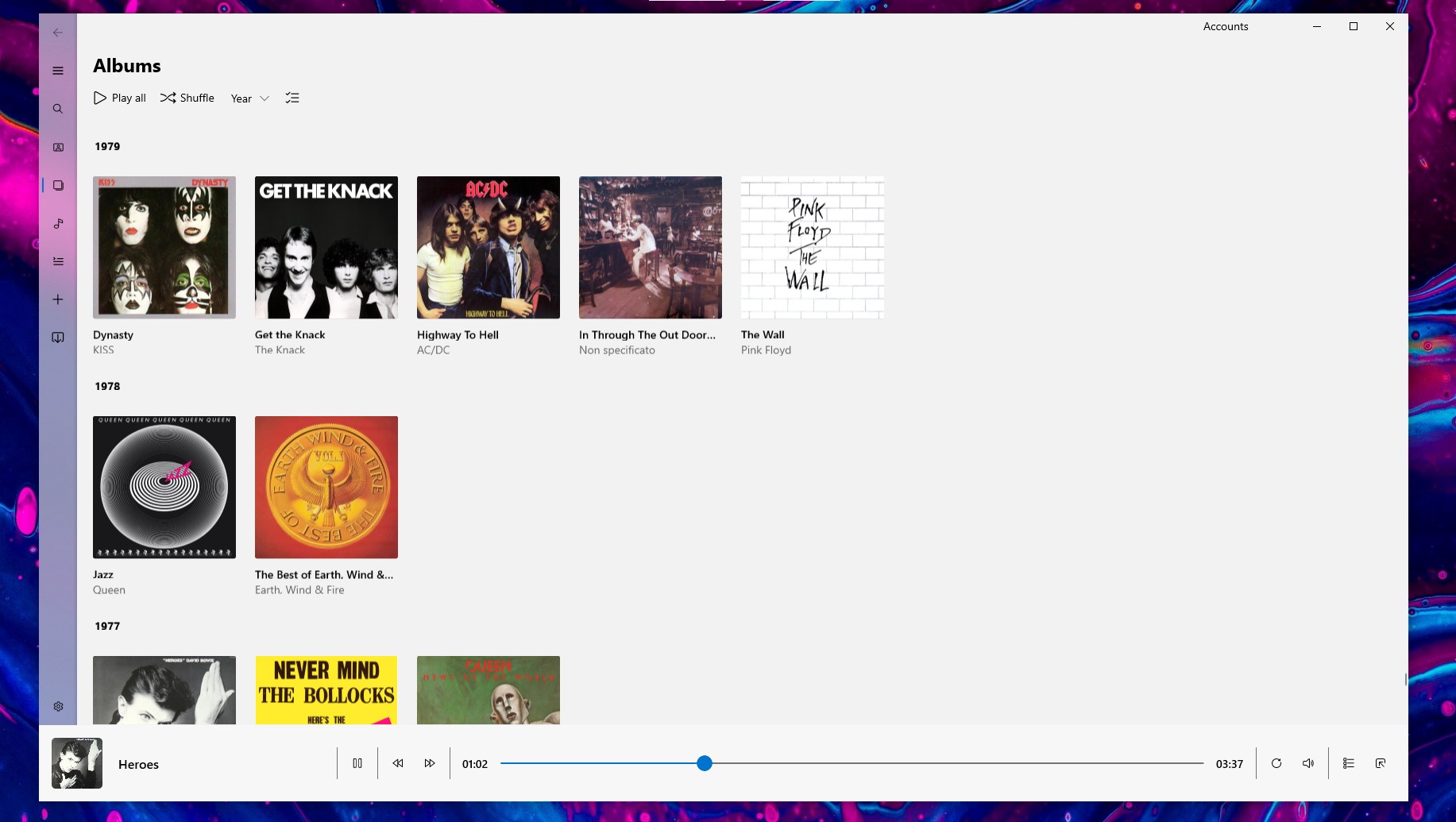The image size is (1456, 822).
Task: Click Earth, Wind & Fire artist name
Action: (299, 590)
